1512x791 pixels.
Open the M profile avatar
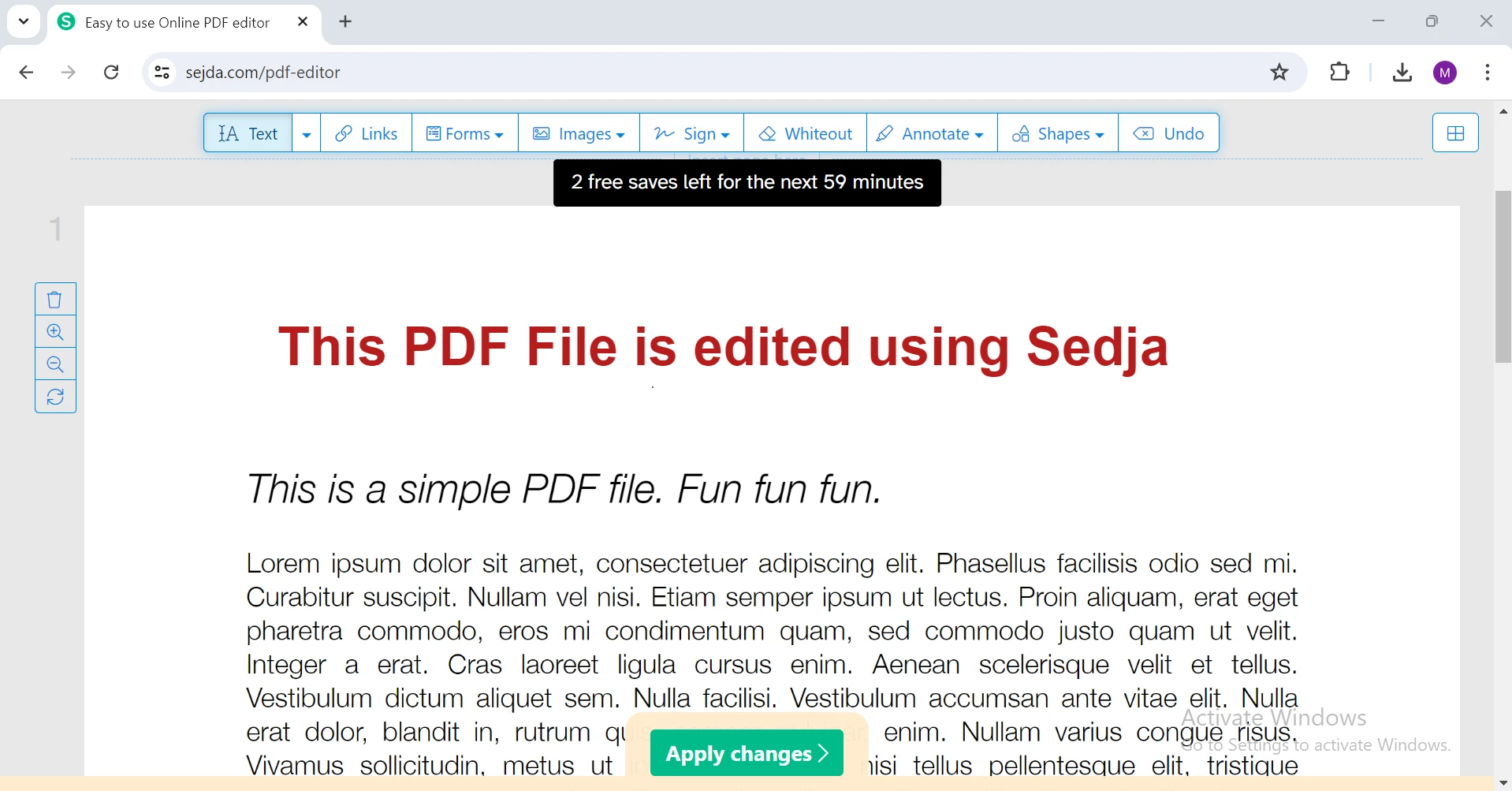click(1445, 73)
